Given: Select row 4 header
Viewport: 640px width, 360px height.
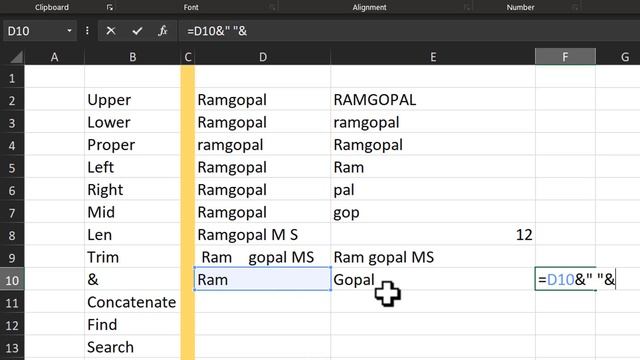Looking at the screenshot, I should click(12, 145).
